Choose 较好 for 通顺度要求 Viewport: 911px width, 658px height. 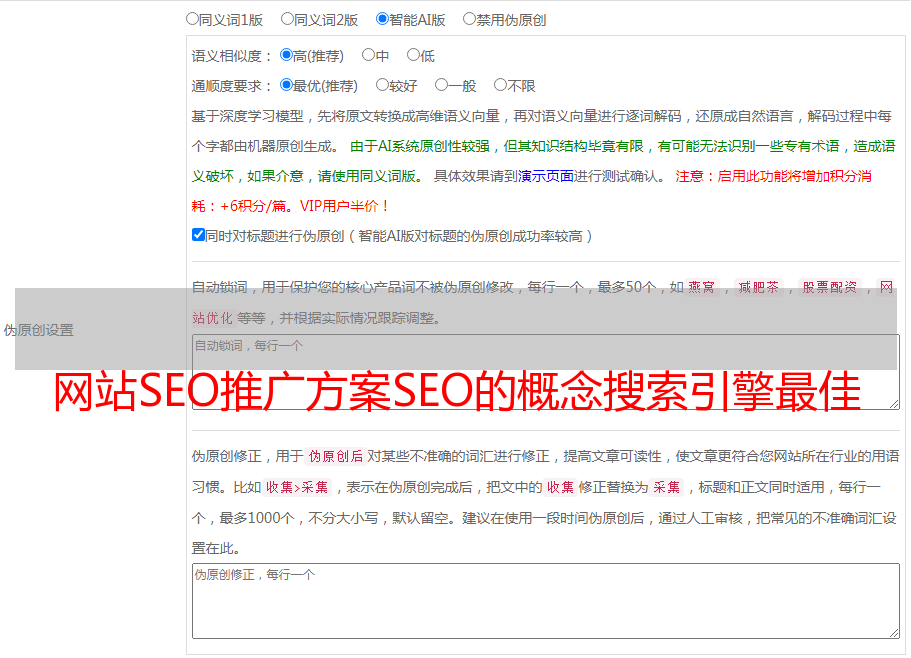pyautogui.click(x=382, y=86)
